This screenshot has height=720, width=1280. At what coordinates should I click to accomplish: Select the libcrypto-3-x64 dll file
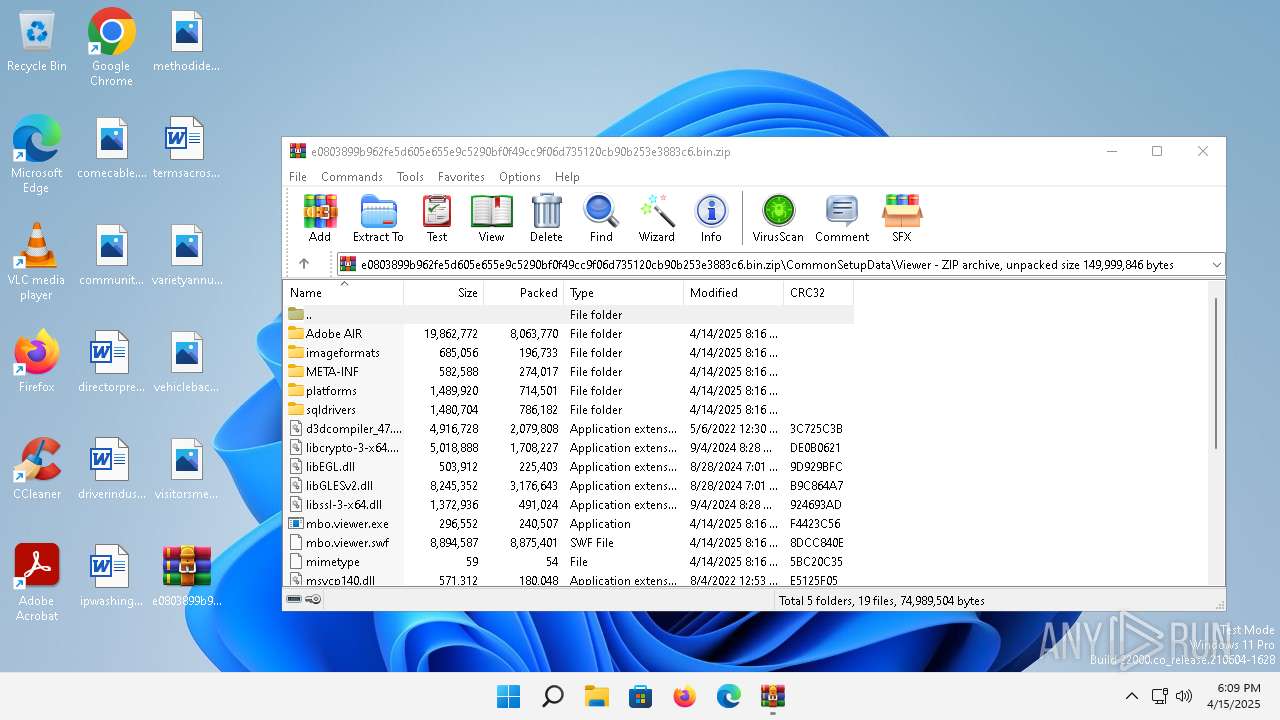click(x=569, y=447)
